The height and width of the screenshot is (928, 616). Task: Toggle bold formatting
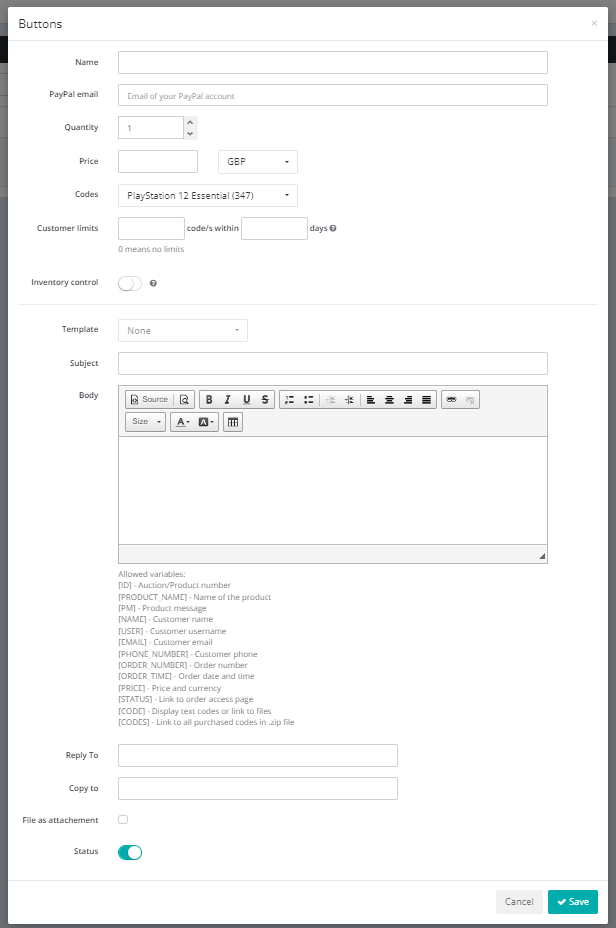click(x=209, y=399)
